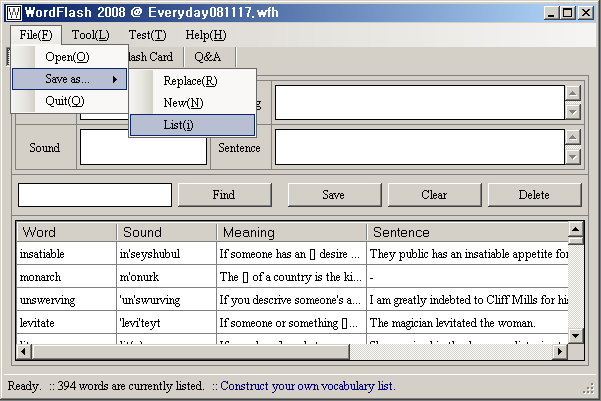Click the word list scroll down arrow
This screenshot has height=401, width=601.
(x=575, y=336)
